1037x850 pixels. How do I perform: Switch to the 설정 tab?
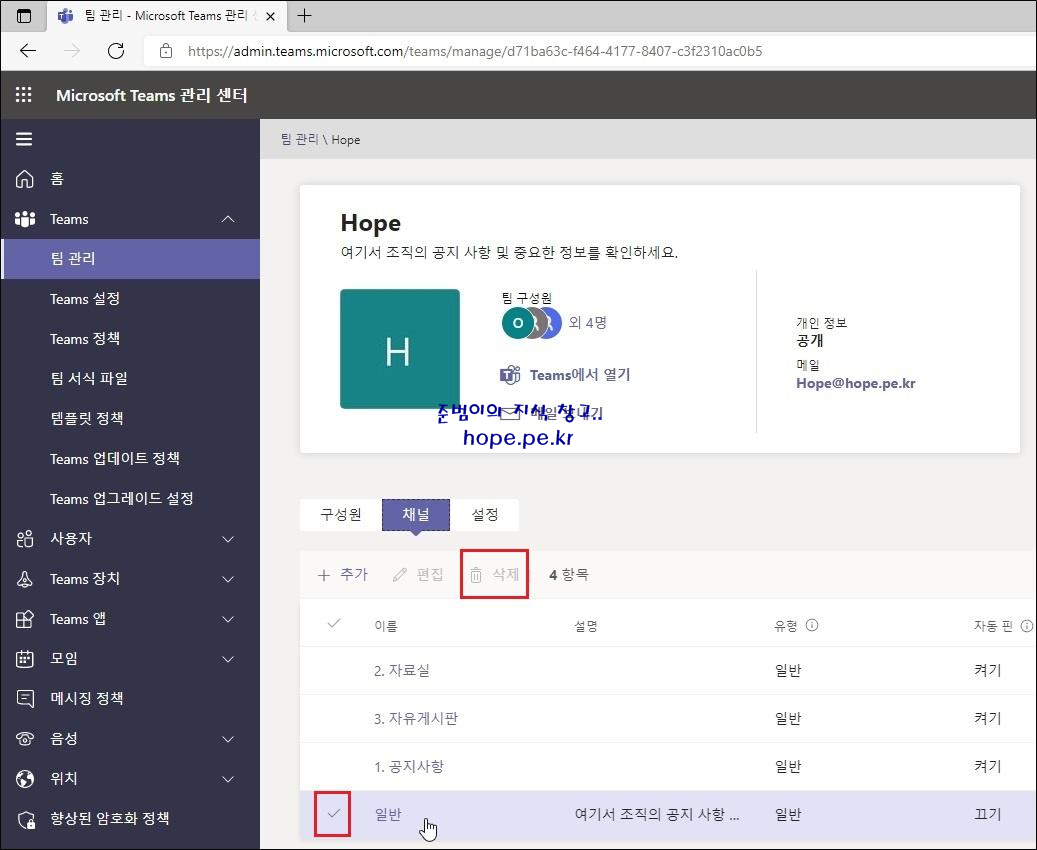coord(485,515)
